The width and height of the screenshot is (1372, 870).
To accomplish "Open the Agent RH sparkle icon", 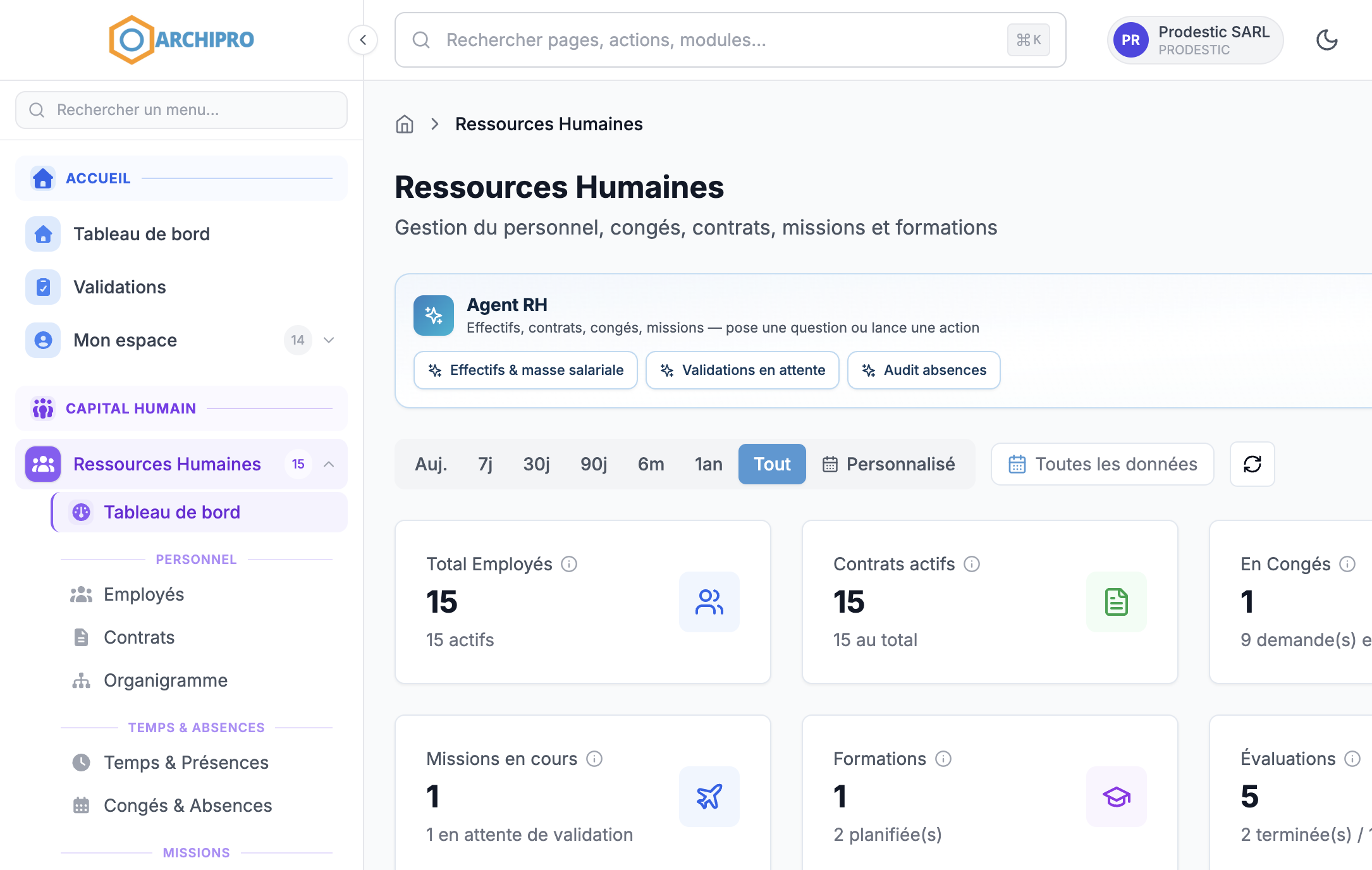I will (434, 315).
